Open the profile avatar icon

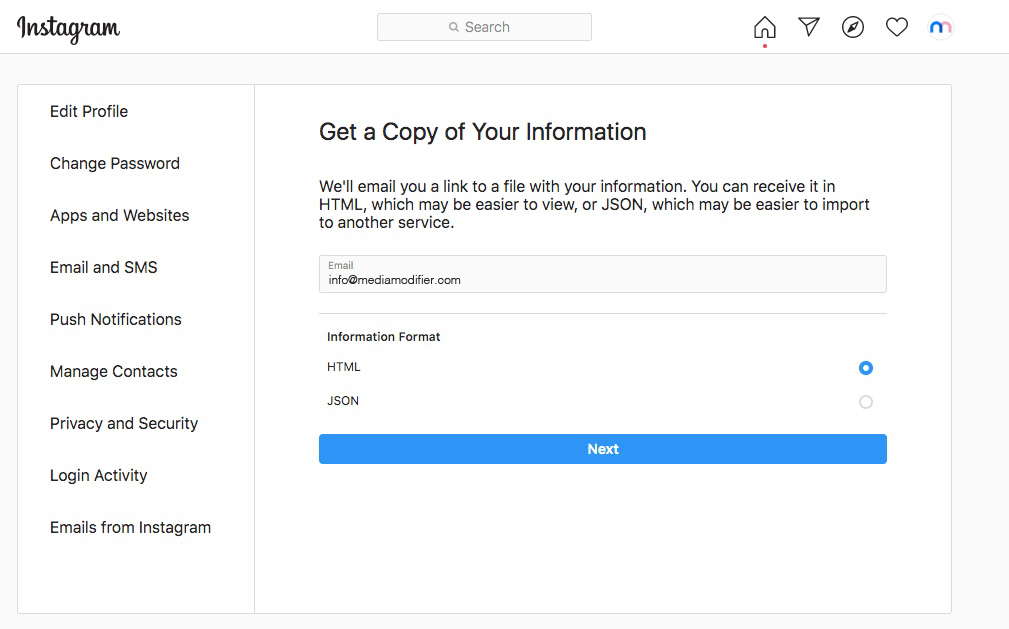[x=940, y=27]
